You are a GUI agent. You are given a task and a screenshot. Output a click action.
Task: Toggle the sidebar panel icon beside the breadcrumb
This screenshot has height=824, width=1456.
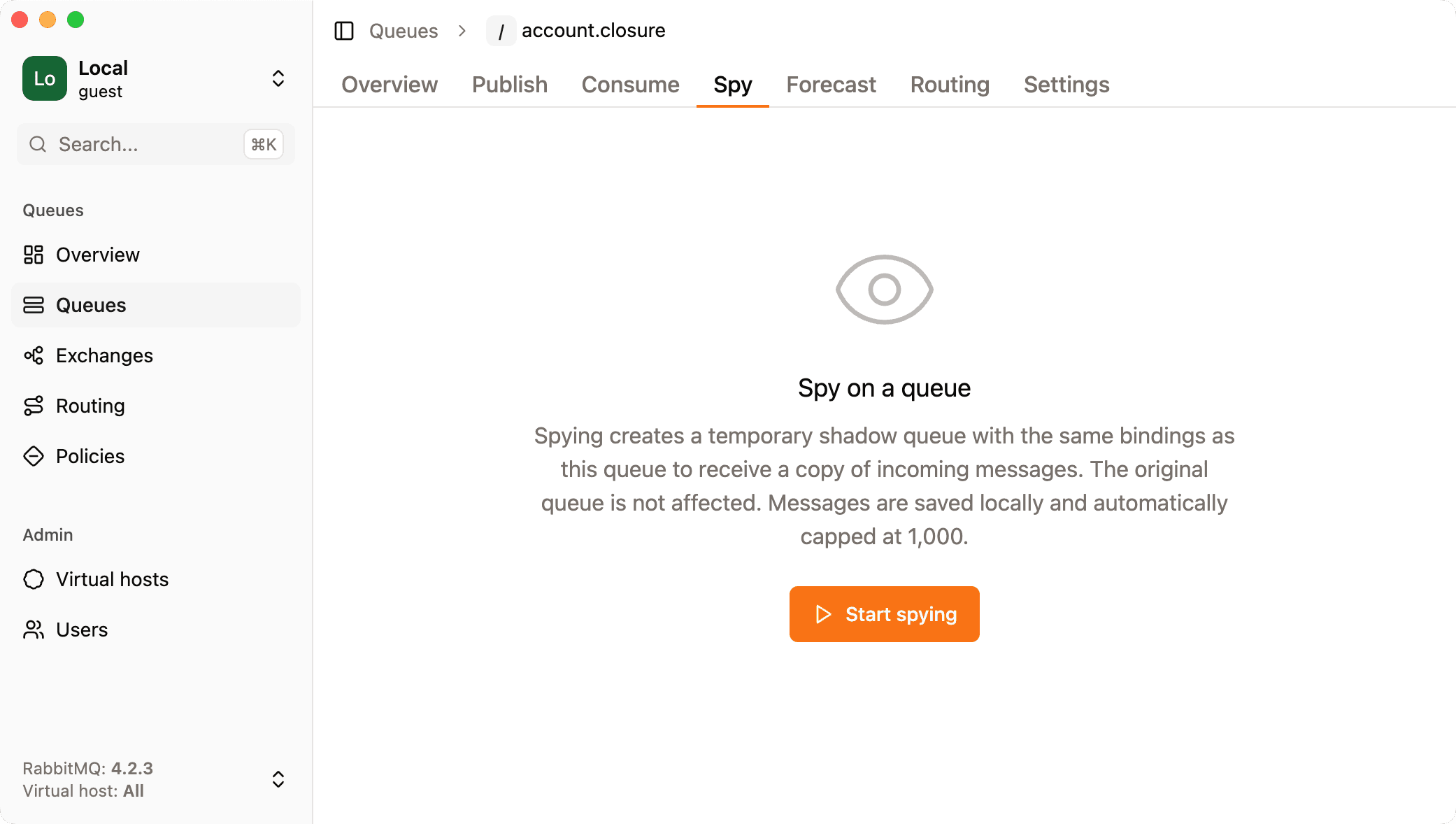[x=344, y=31]
